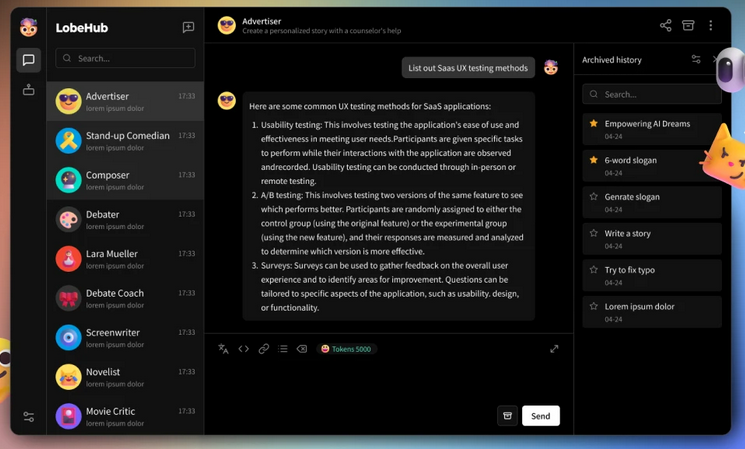Create a new chat with the plus icon
Viewport: 745px width, 449px height.
tap(188, 27)
